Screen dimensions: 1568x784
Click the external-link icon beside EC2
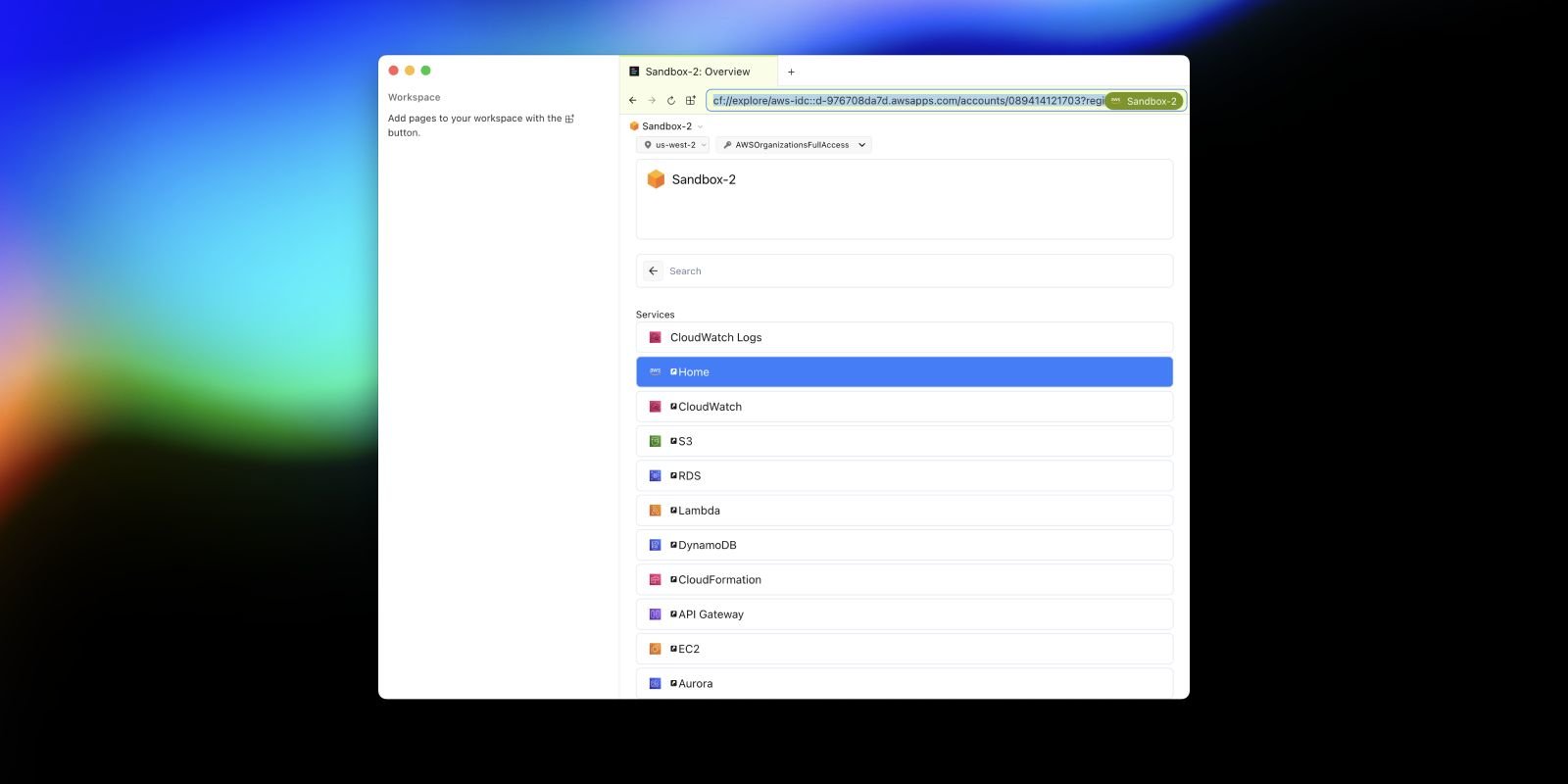coord(673,649)
